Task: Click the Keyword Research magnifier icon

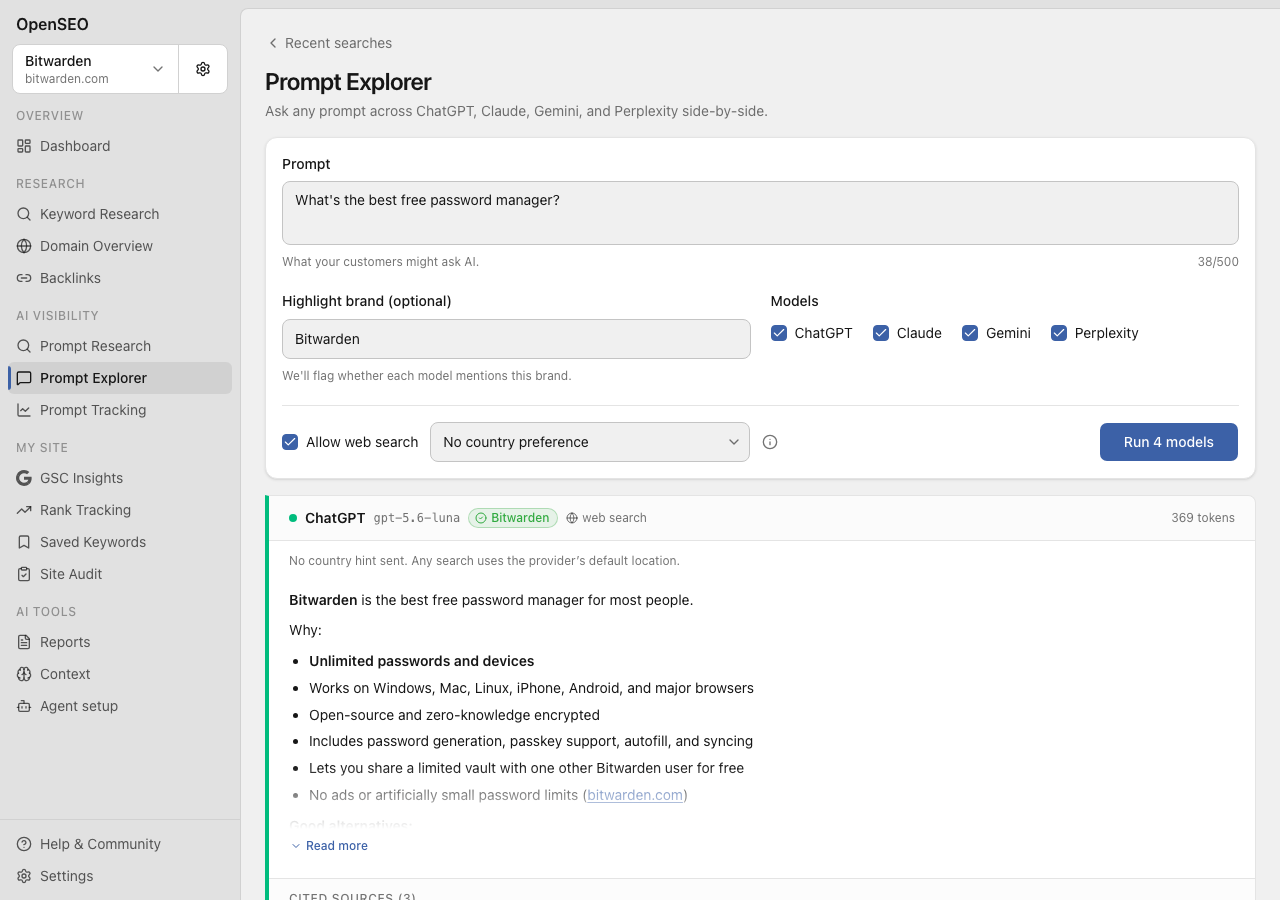Action: coord(24,214)
